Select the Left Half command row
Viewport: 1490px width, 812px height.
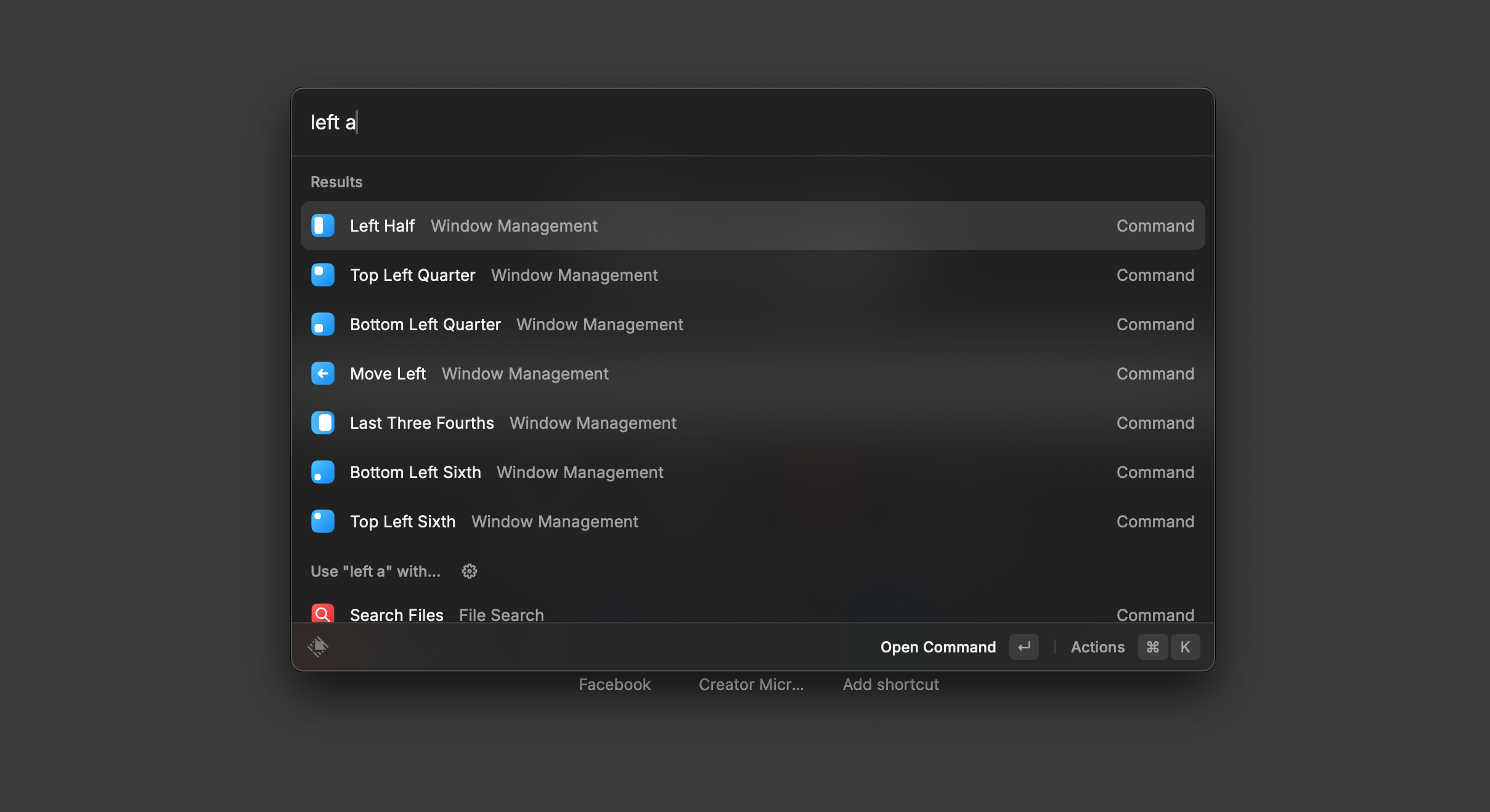coord(752,225)
